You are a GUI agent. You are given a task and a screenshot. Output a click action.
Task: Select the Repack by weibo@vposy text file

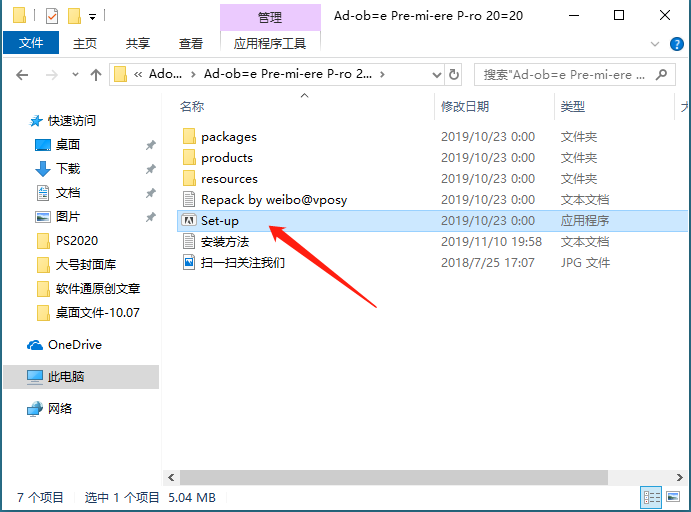pos(274,200)
